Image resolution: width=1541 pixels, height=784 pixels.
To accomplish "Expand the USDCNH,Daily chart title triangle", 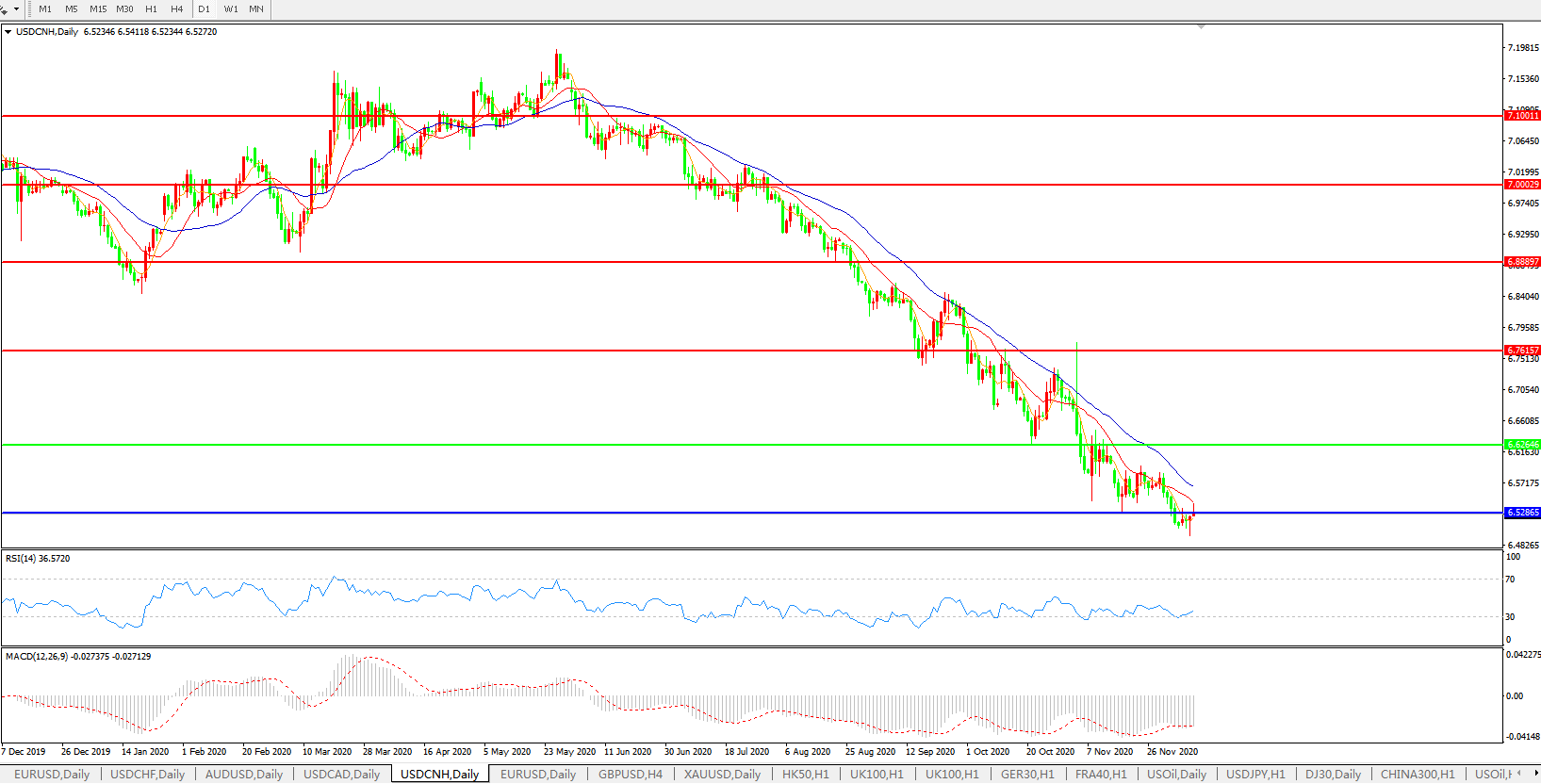I will 8,32.
